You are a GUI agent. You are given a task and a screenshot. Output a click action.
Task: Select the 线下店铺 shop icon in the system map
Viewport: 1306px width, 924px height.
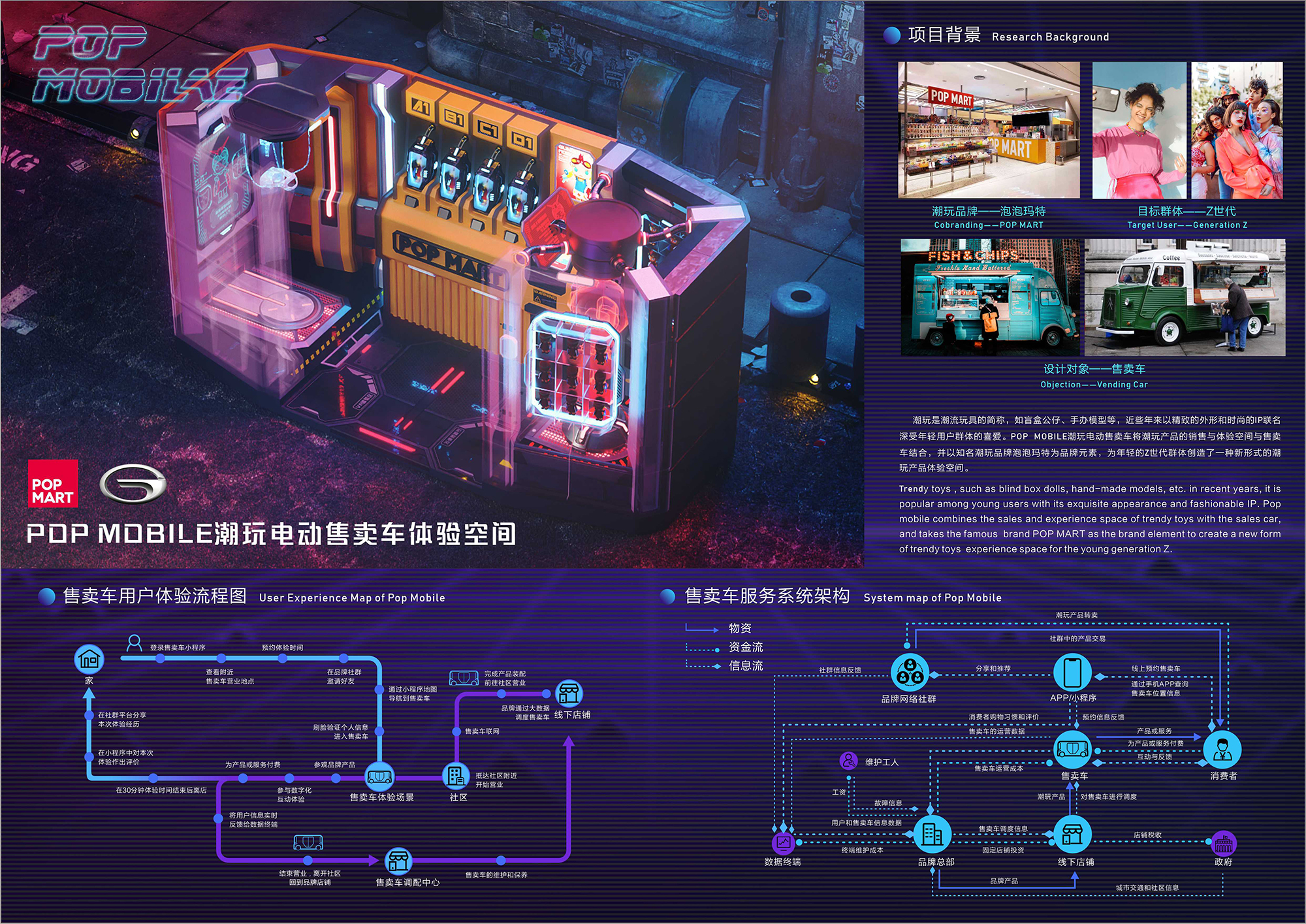[1072, 834]
